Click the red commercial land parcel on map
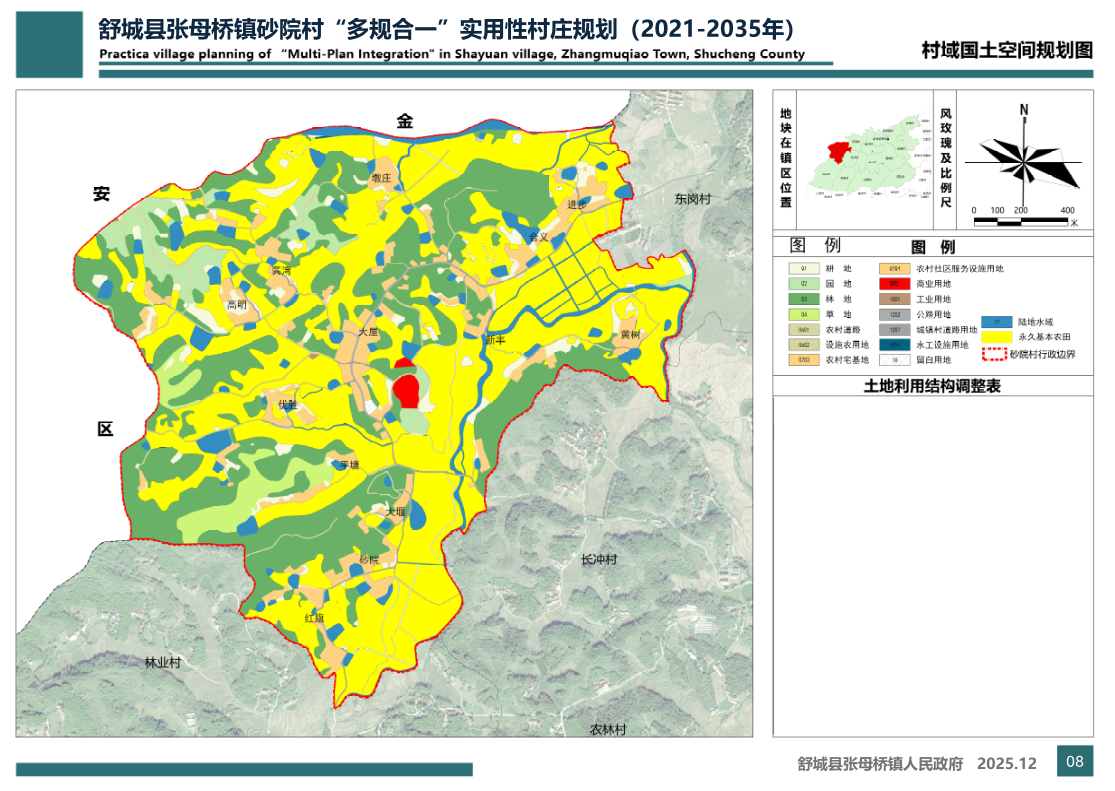This screenshot has height=791, width=1115. (x=405, y=391)
